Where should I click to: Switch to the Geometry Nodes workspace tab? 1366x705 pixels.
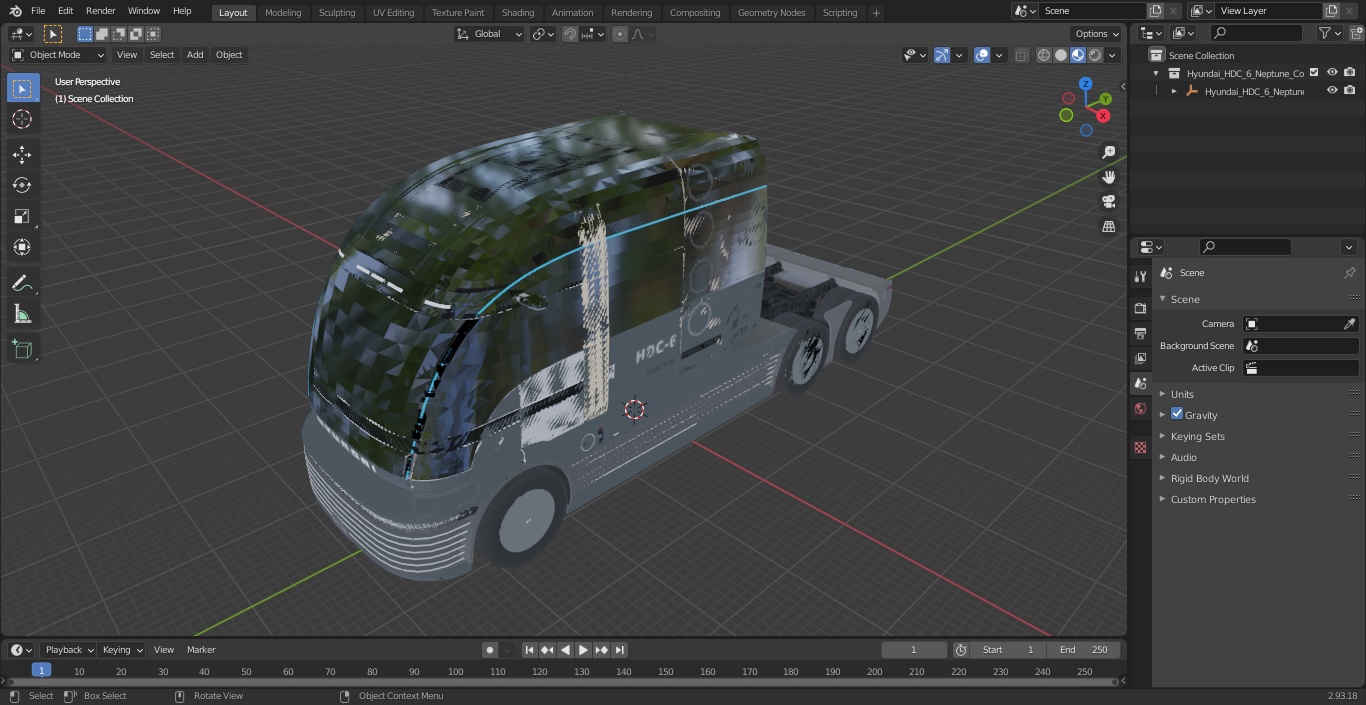pyautogui.click(x=771, y=13)
